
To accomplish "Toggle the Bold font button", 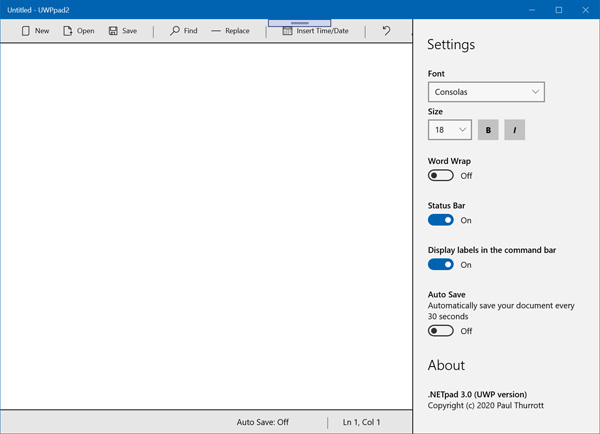I will [488, 130].
